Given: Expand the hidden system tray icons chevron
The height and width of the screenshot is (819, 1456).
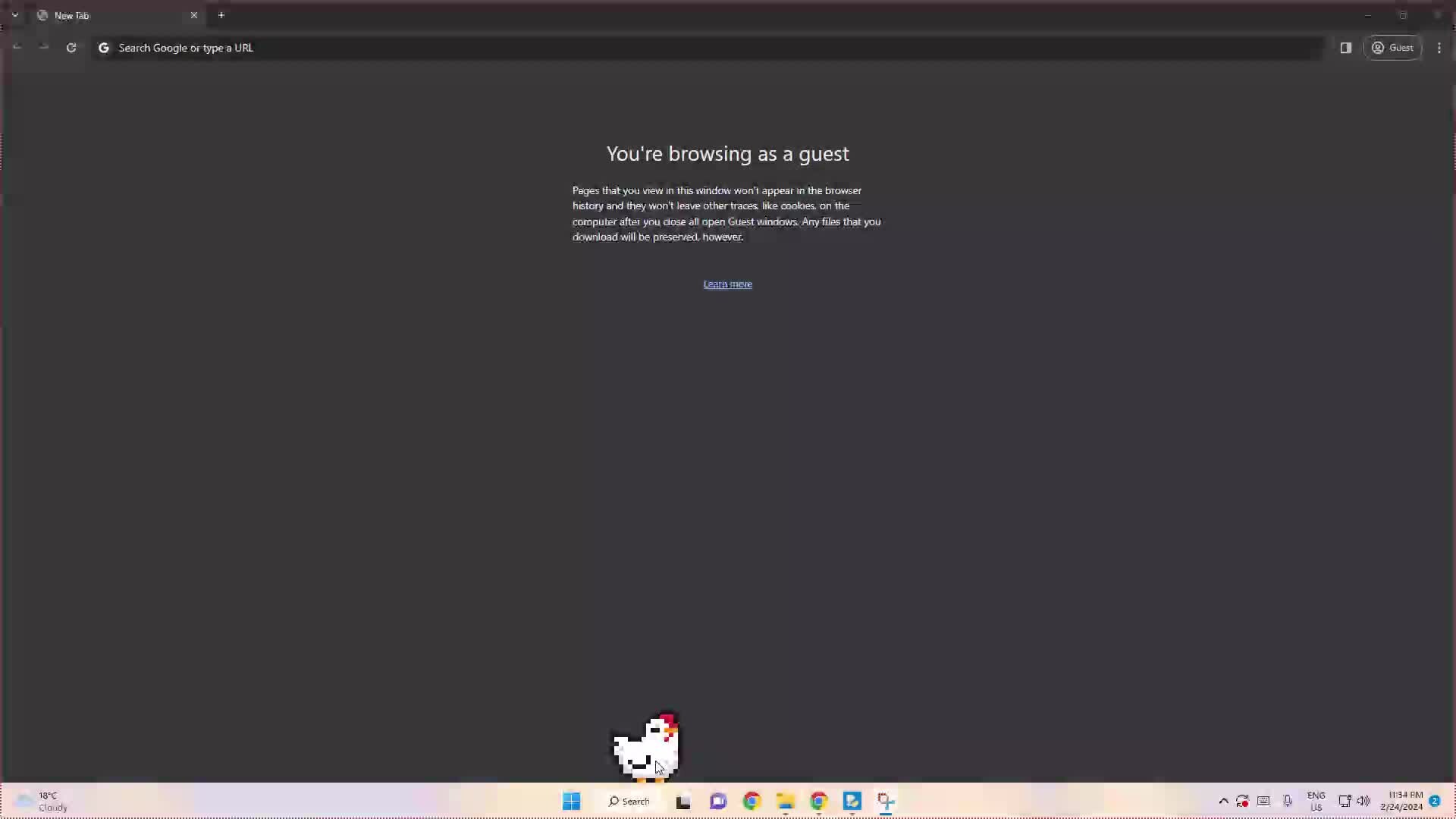Looking at the screenshot, I should click(x=1223, y=801).
